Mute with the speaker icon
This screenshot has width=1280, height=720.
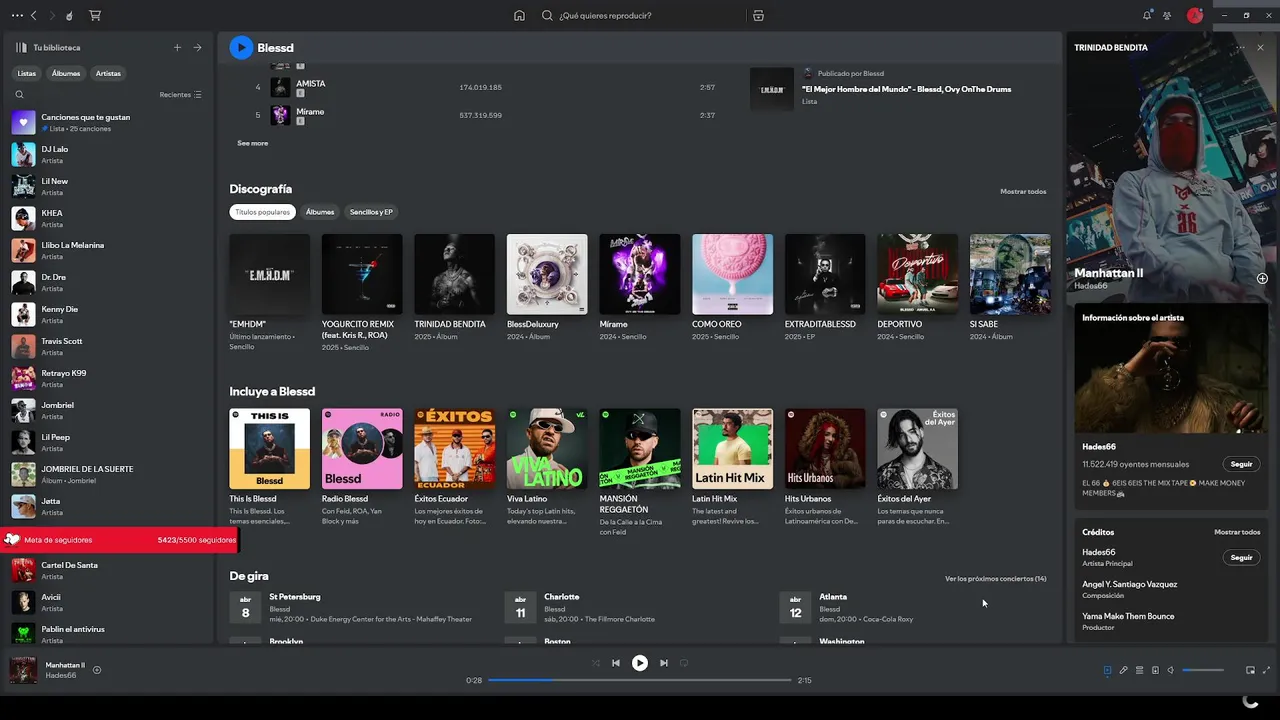coord(1171,670)
